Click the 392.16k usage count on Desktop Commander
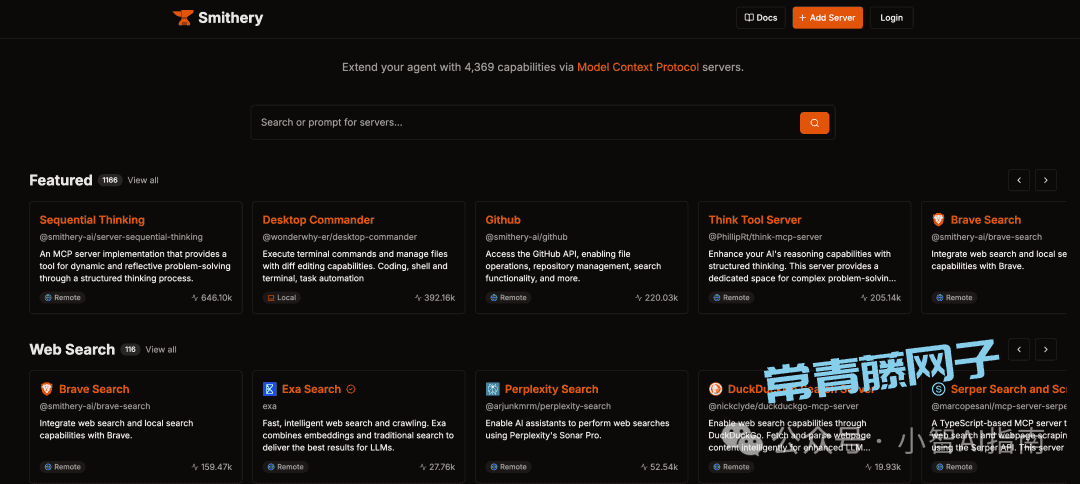 click(x=435, y=298)
